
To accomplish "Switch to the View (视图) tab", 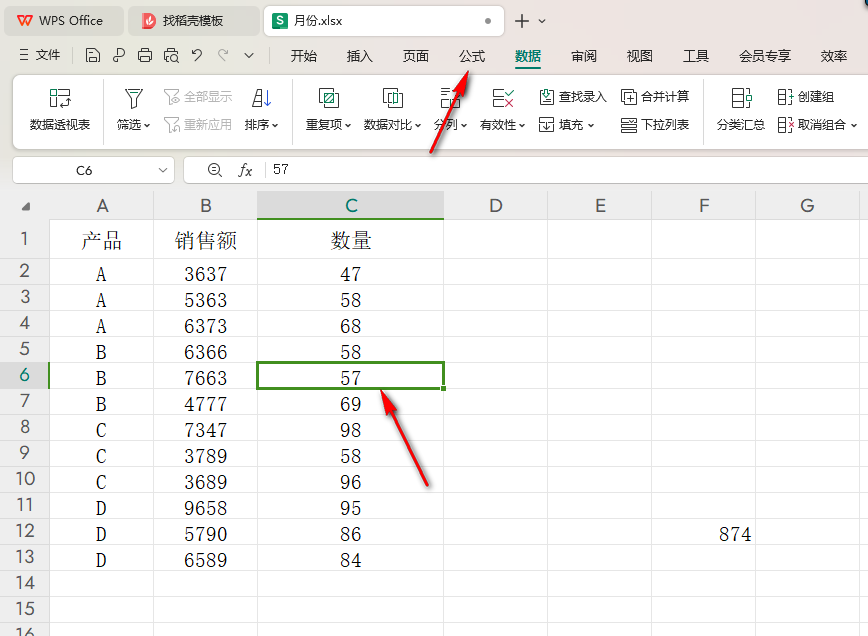I will tap(640, 56).
